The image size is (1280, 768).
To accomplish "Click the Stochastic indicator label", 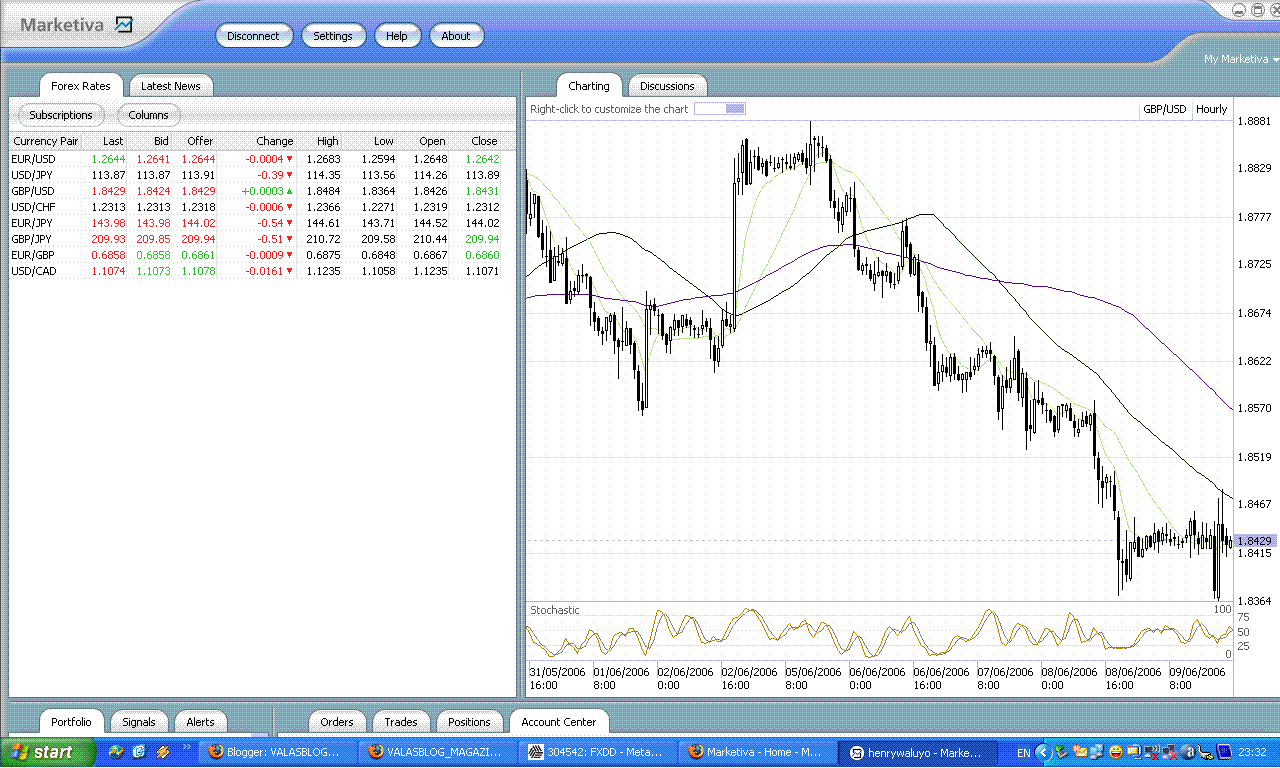I will click(555, 610).
